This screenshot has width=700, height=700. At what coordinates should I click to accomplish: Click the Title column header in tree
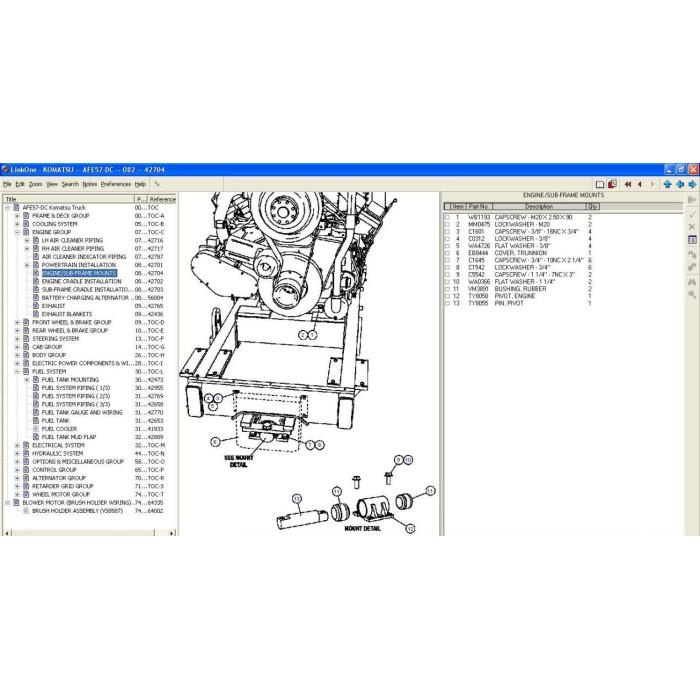coord(69,199)
